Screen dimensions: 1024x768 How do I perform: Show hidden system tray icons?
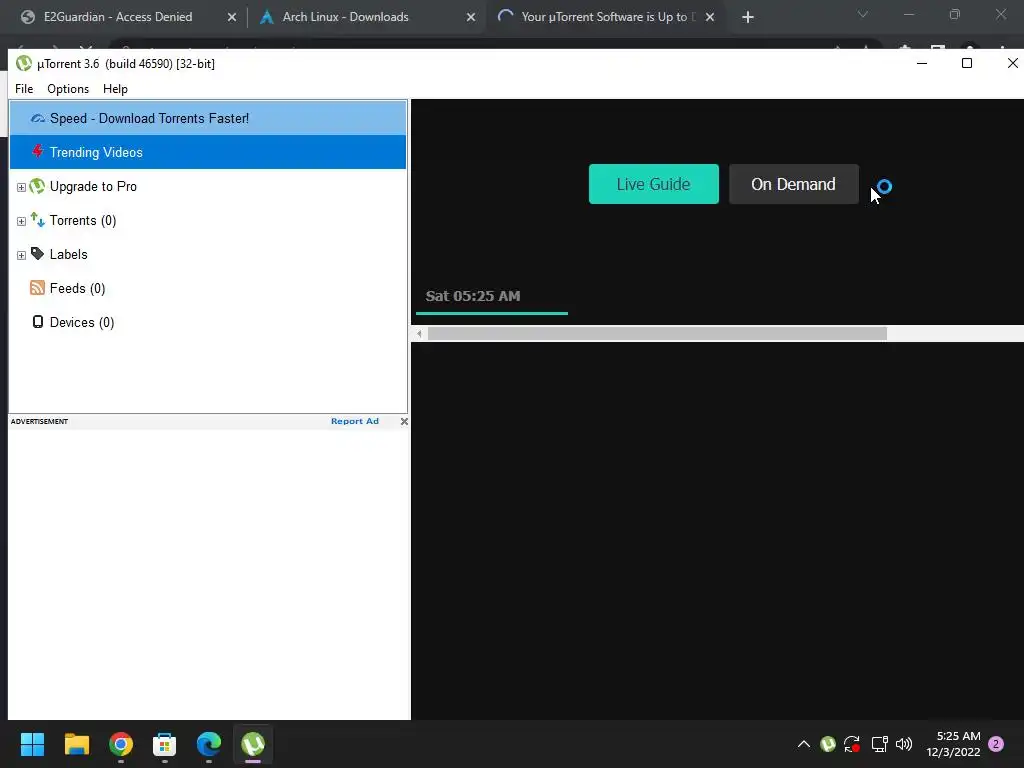point(804,744)
